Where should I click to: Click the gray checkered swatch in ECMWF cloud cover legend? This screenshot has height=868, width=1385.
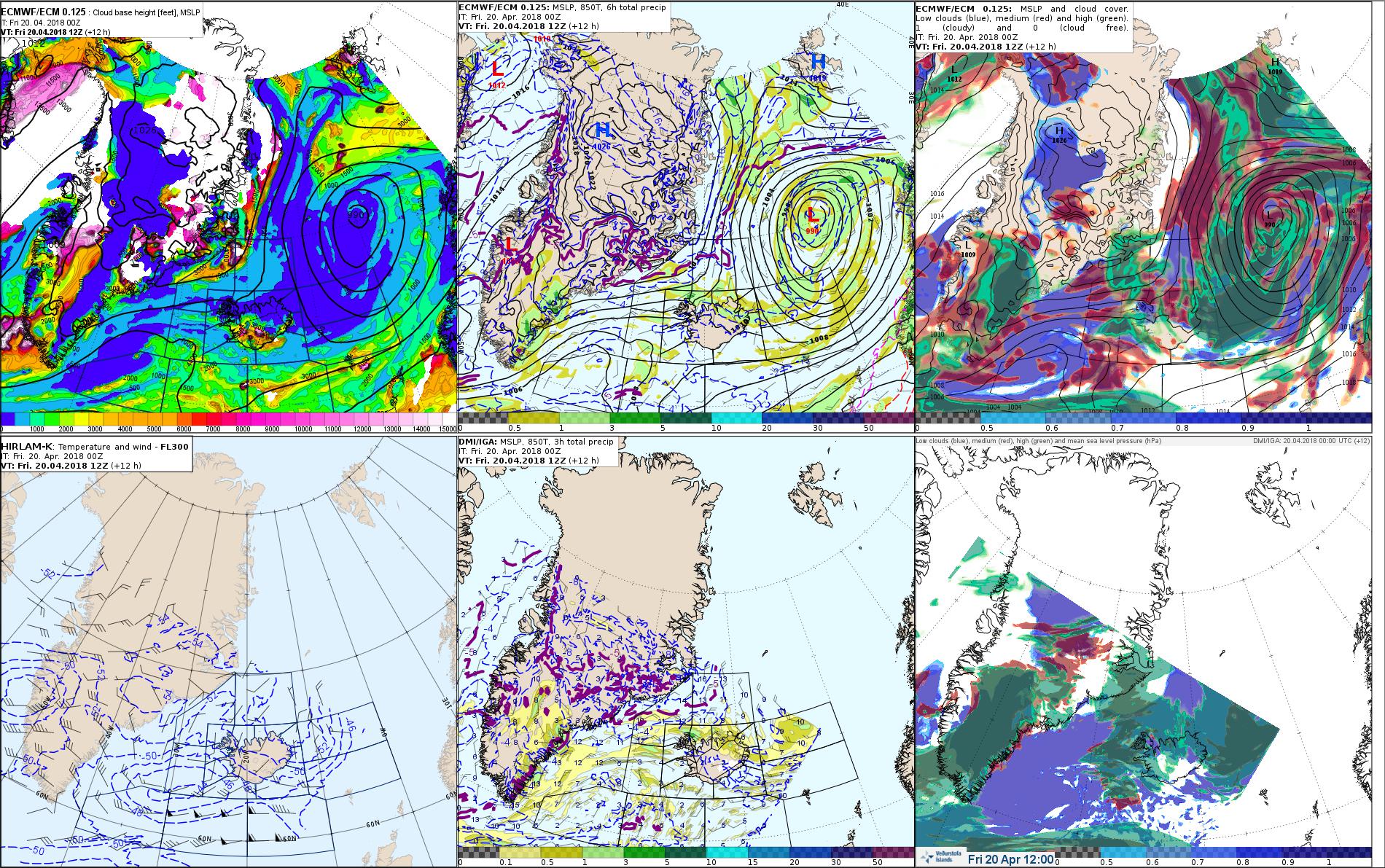click(x=948, y=418)
